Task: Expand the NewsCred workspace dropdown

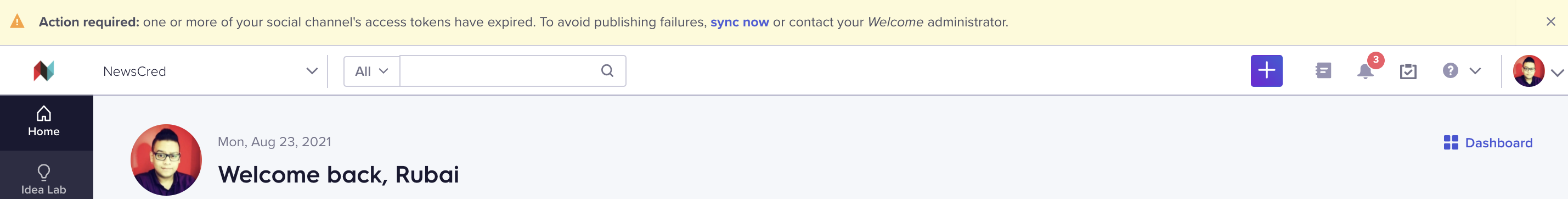Action: (312, 71)
